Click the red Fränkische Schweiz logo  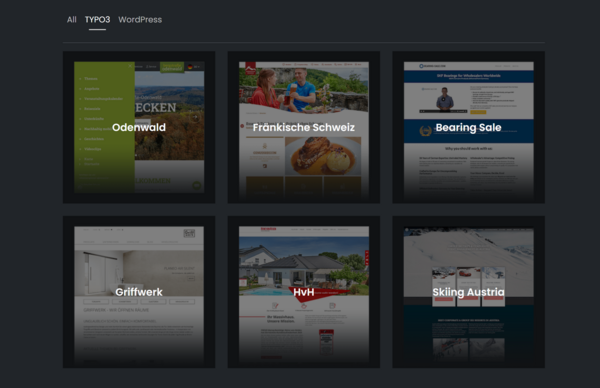[251, 68]
